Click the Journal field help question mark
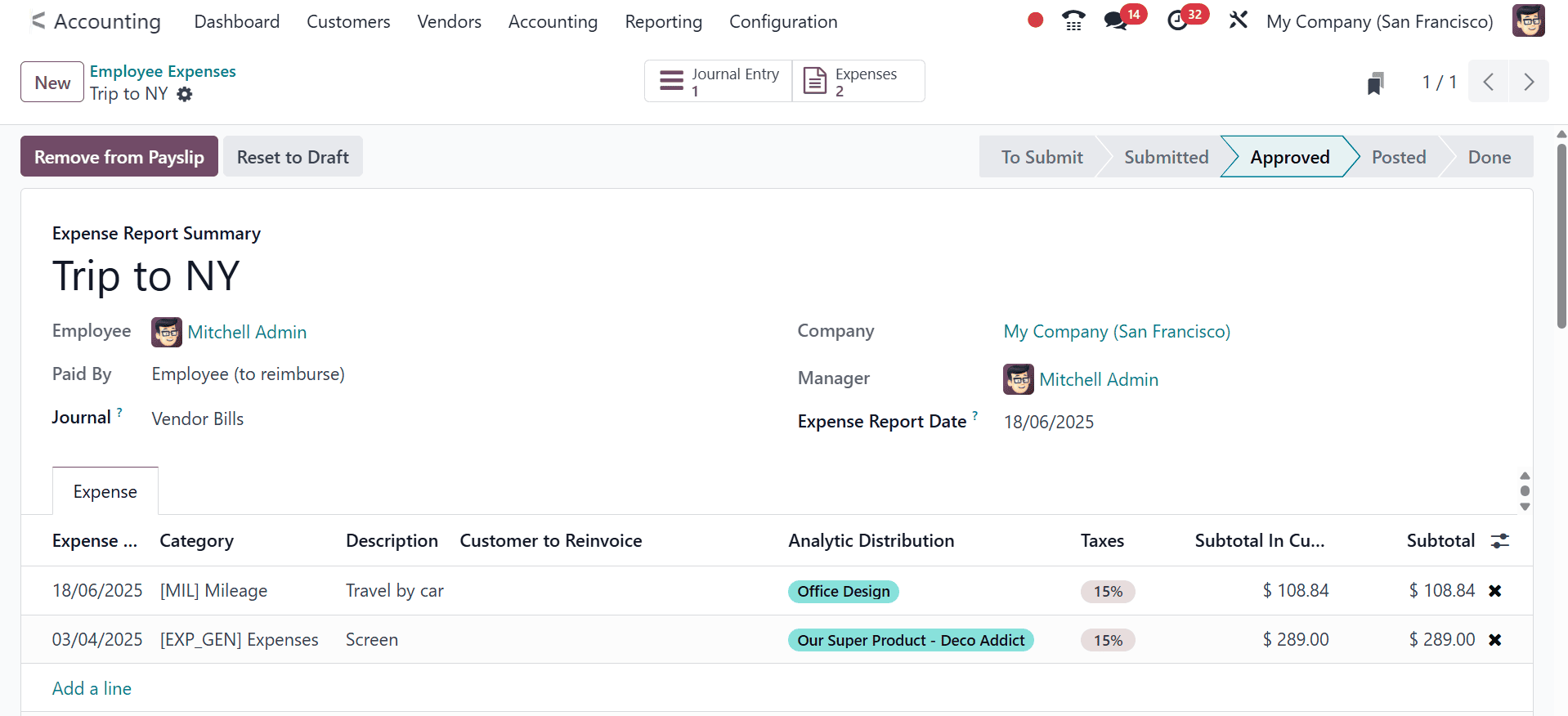The width and height of the screenshot is (1568, 716). 119,413
